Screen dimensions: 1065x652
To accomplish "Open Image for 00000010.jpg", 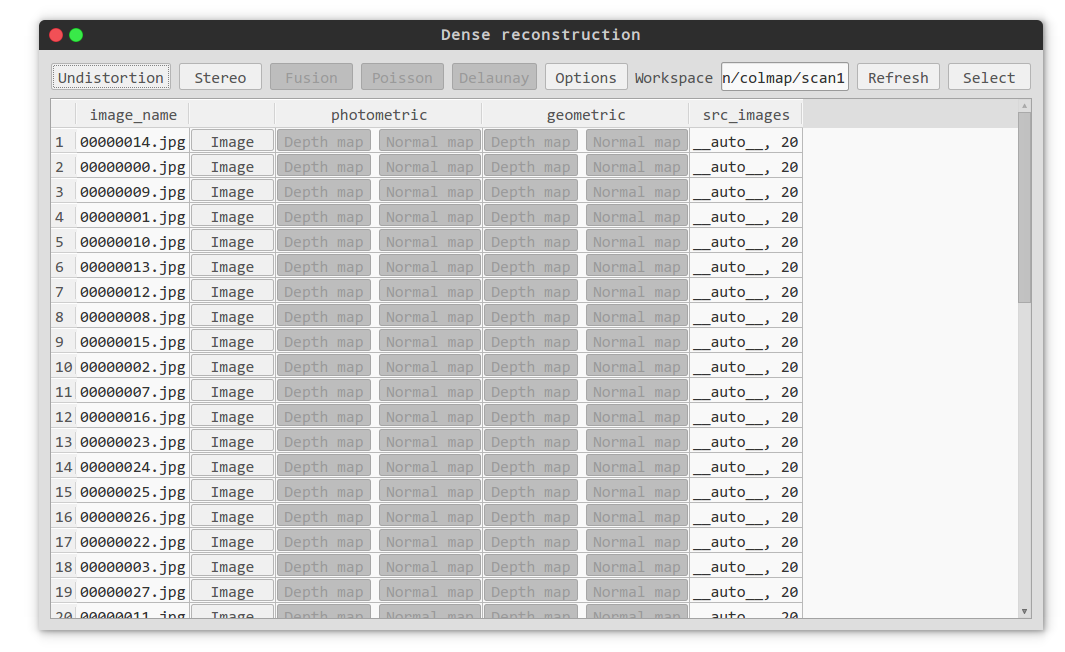I will click(x=232, y=242).
